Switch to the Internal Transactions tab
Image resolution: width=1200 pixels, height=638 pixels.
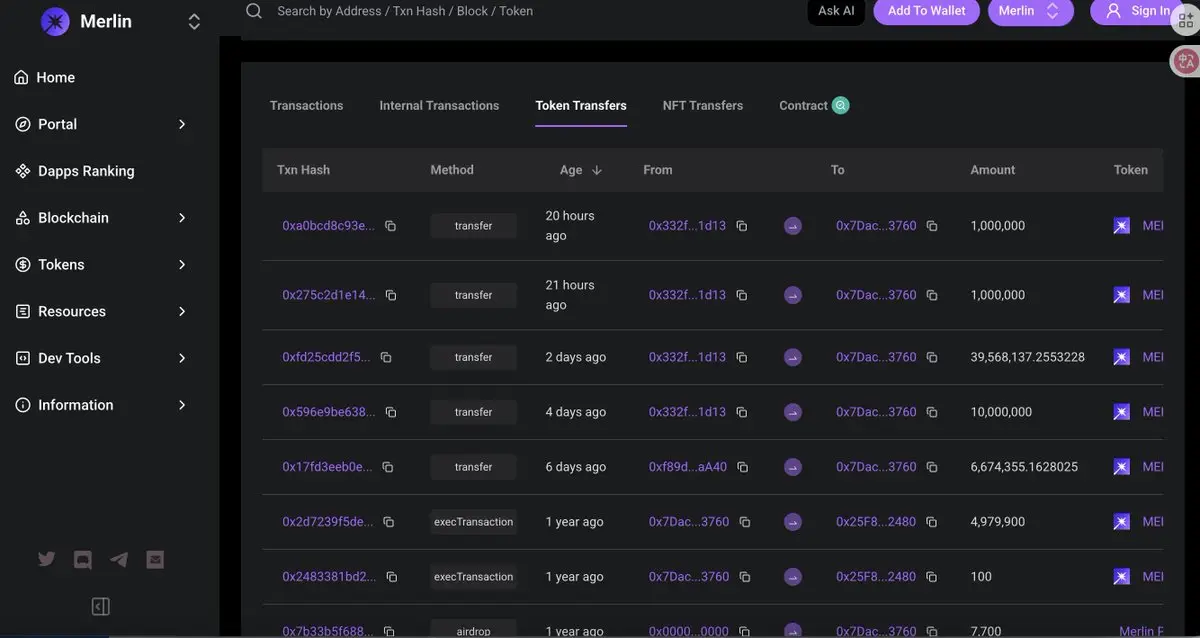pyautogui.click(x=439, y=105)
